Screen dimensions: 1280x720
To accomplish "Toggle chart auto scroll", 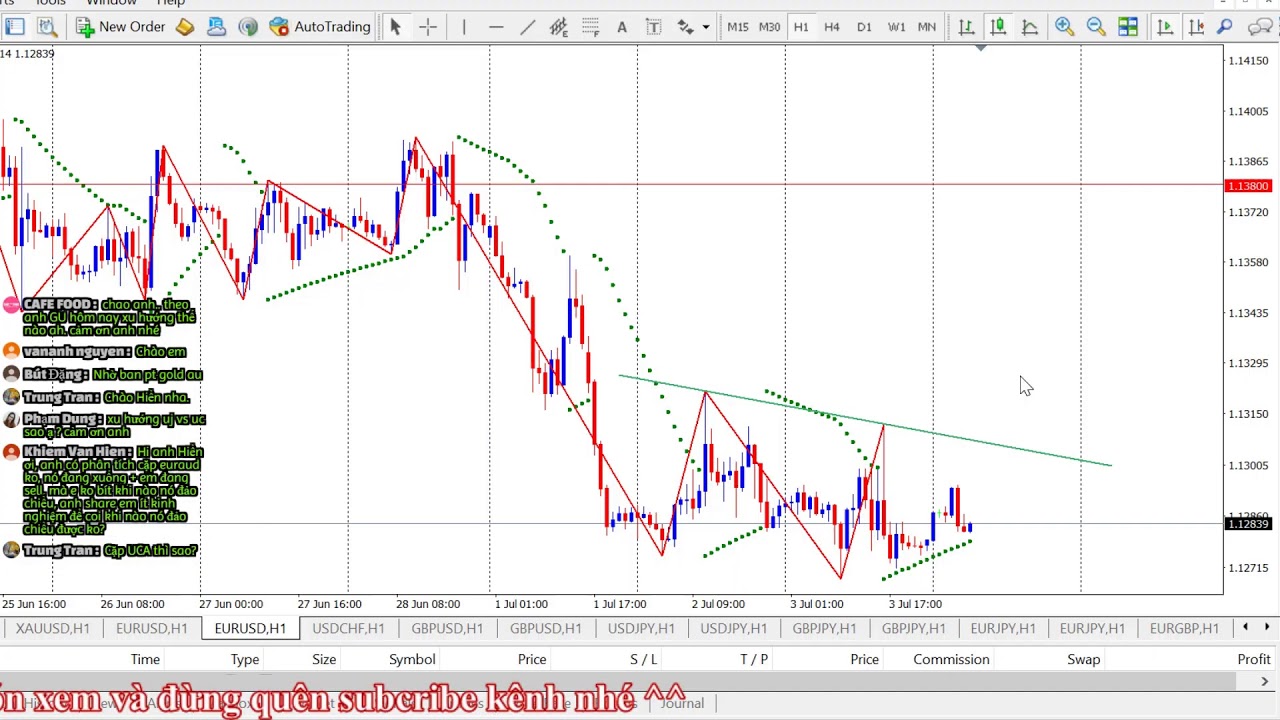I will (1165, 27).
